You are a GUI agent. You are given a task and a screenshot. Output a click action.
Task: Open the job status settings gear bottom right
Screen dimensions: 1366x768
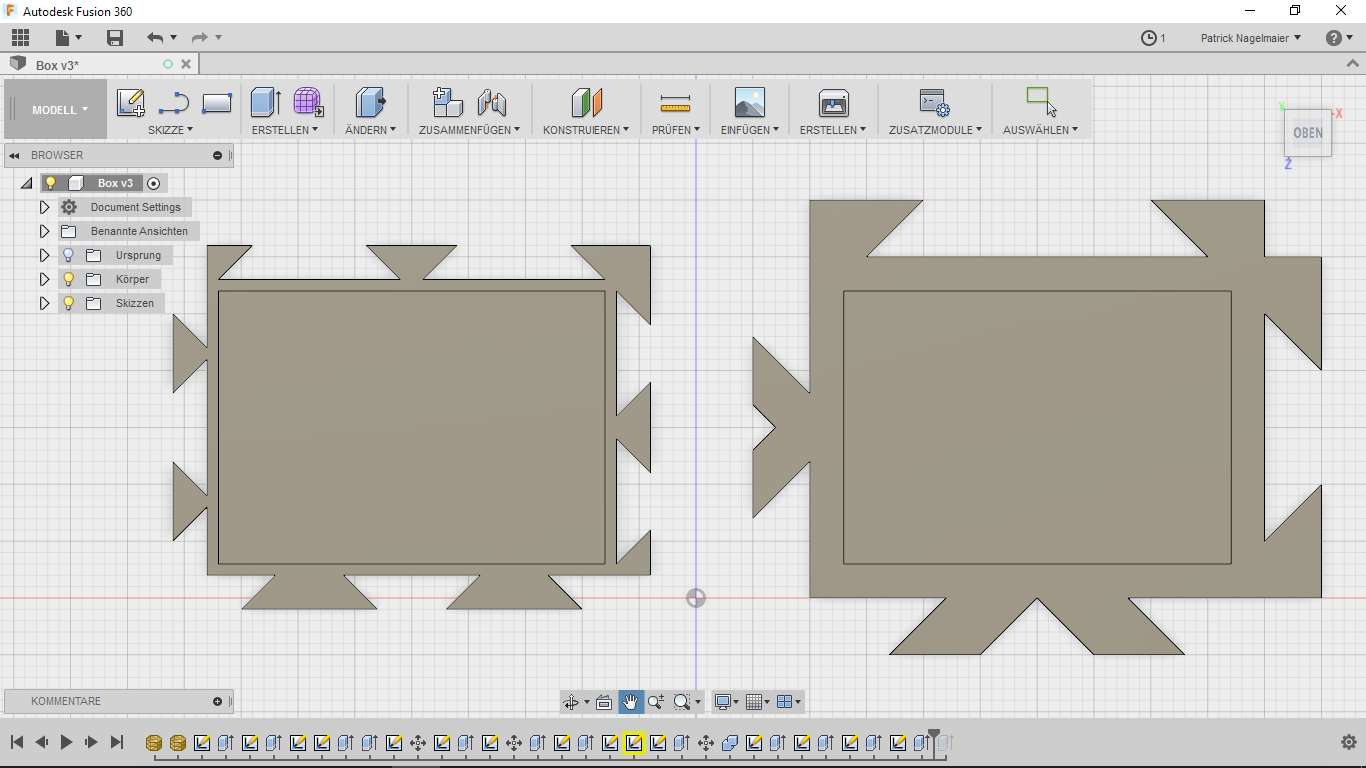point(1348,742)
